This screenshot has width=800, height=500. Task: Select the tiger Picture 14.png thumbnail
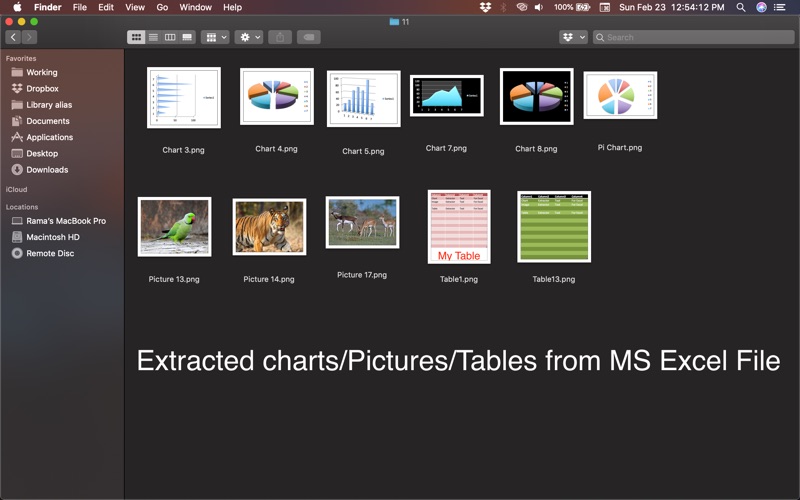[269, 227]
